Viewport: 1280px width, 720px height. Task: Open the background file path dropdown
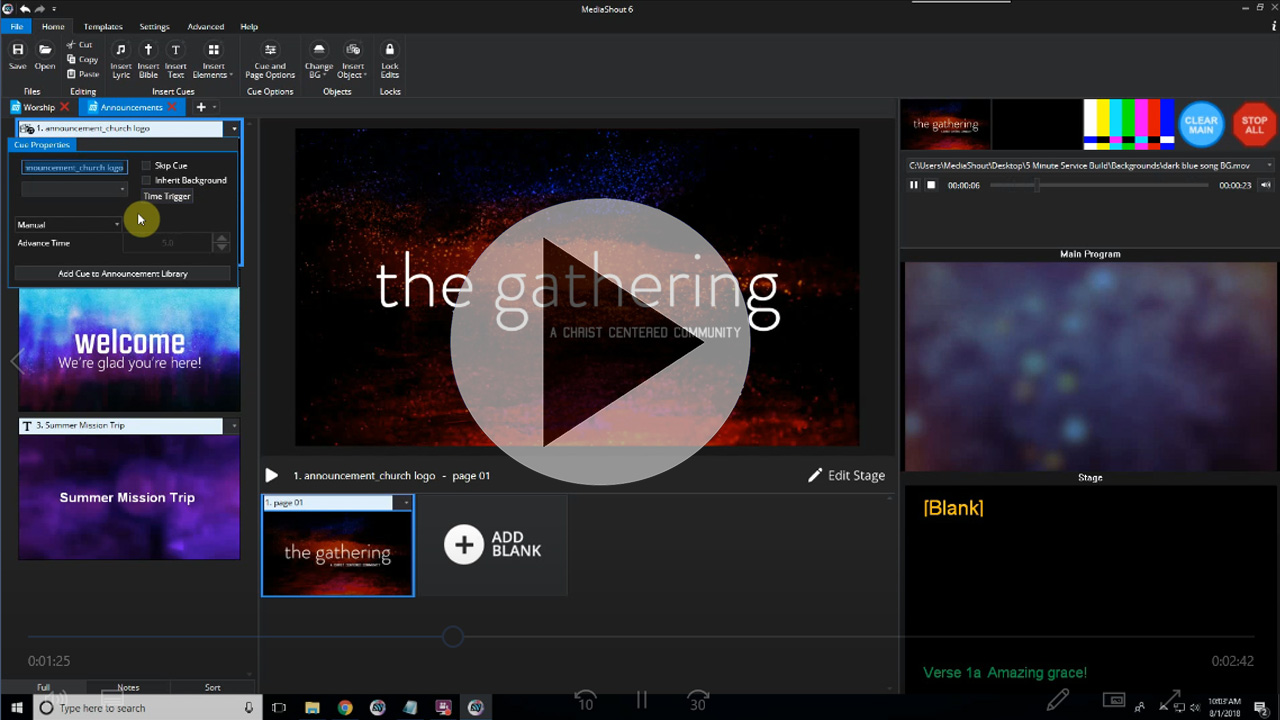coord(1269,166)
